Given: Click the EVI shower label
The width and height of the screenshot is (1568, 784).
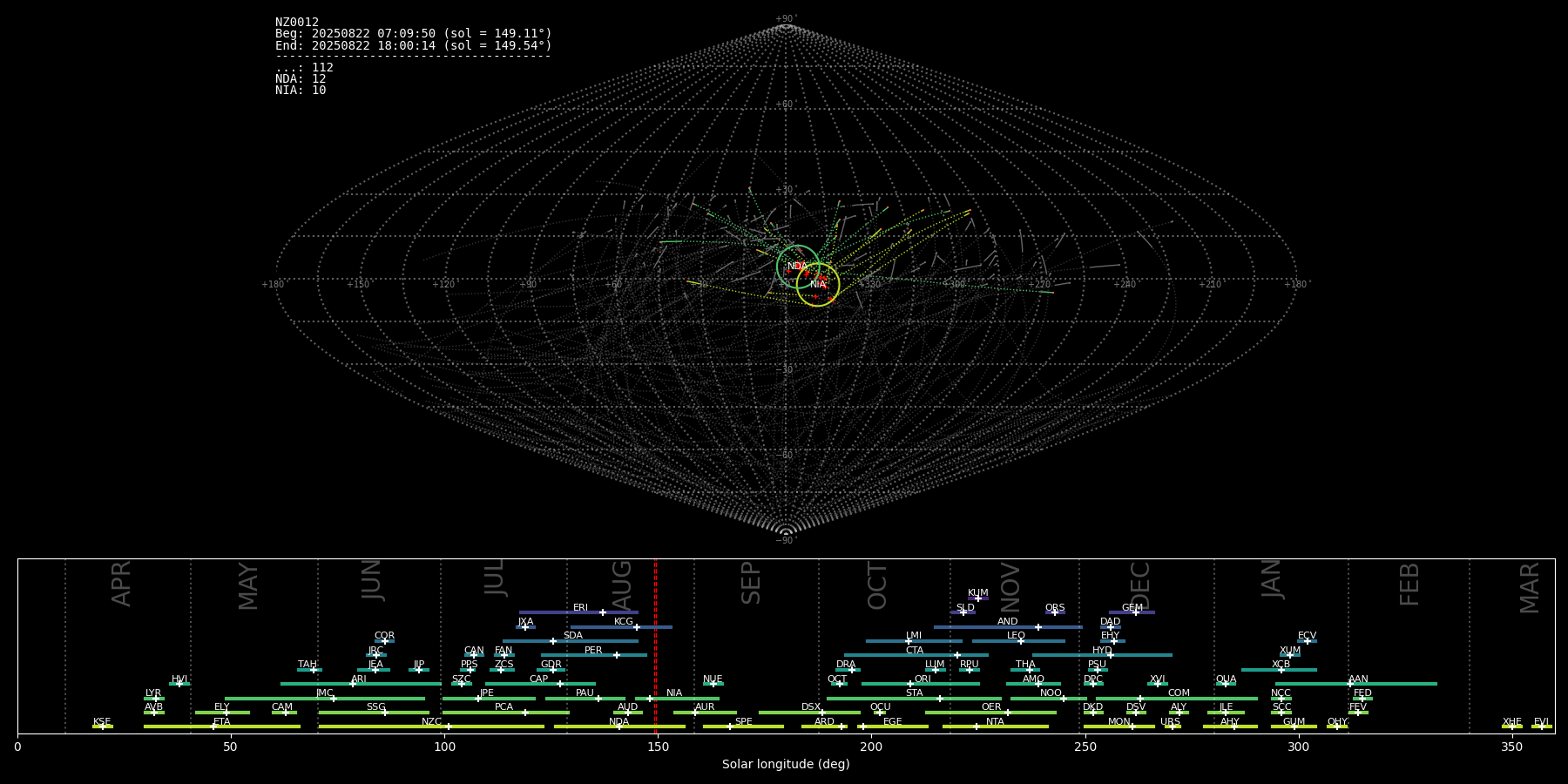Looking at the screenshot, I should pyautogui.click(x=1541, y=722).
